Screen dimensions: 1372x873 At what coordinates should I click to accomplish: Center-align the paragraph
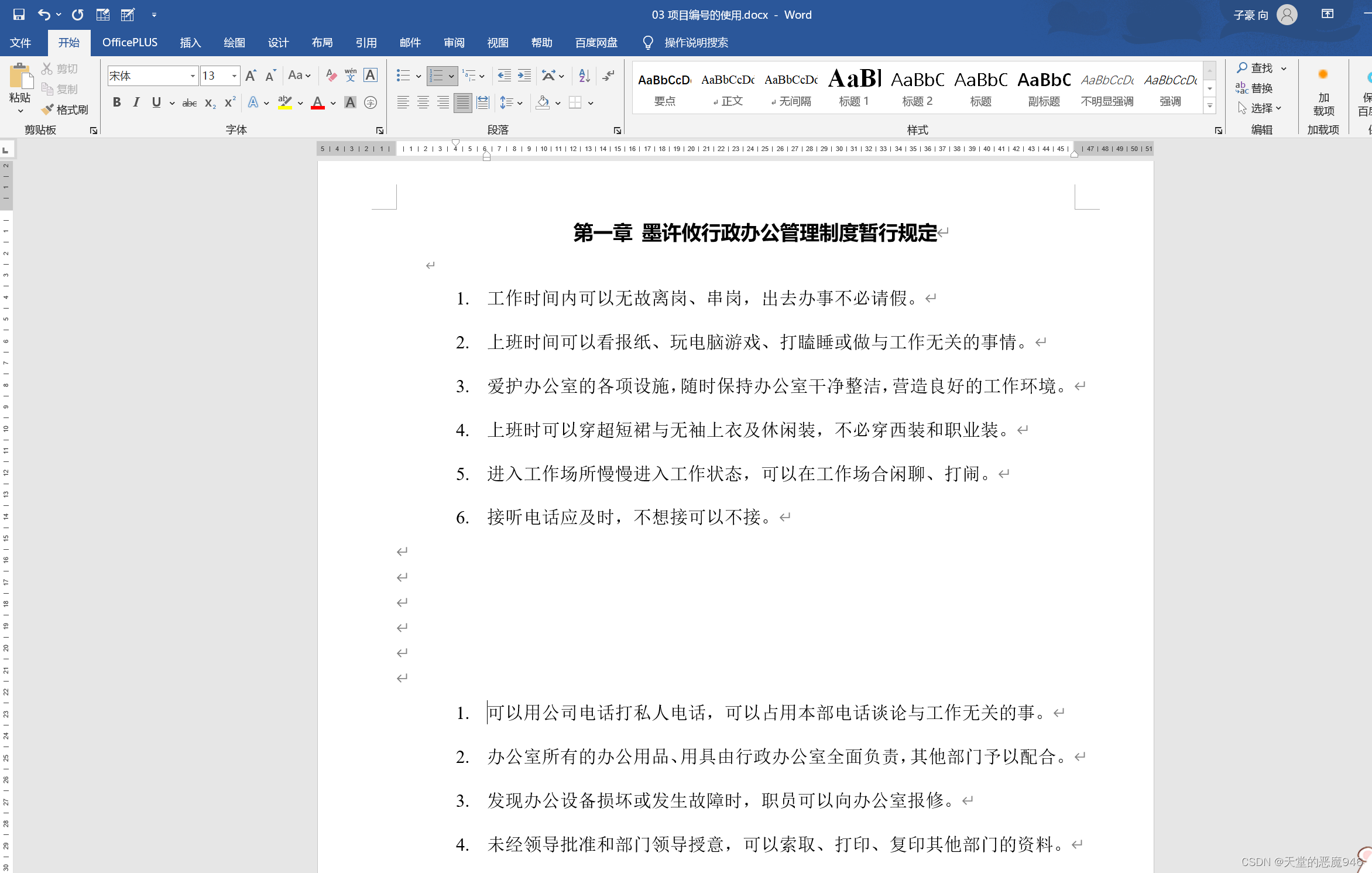[423, 103]
